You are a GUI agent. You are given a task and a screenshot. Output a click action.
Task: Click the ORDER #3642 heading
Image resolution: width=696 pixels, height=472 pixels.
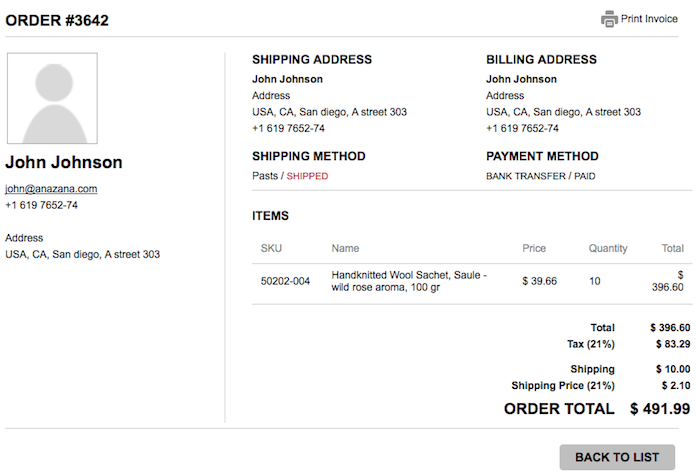point(57,20)
